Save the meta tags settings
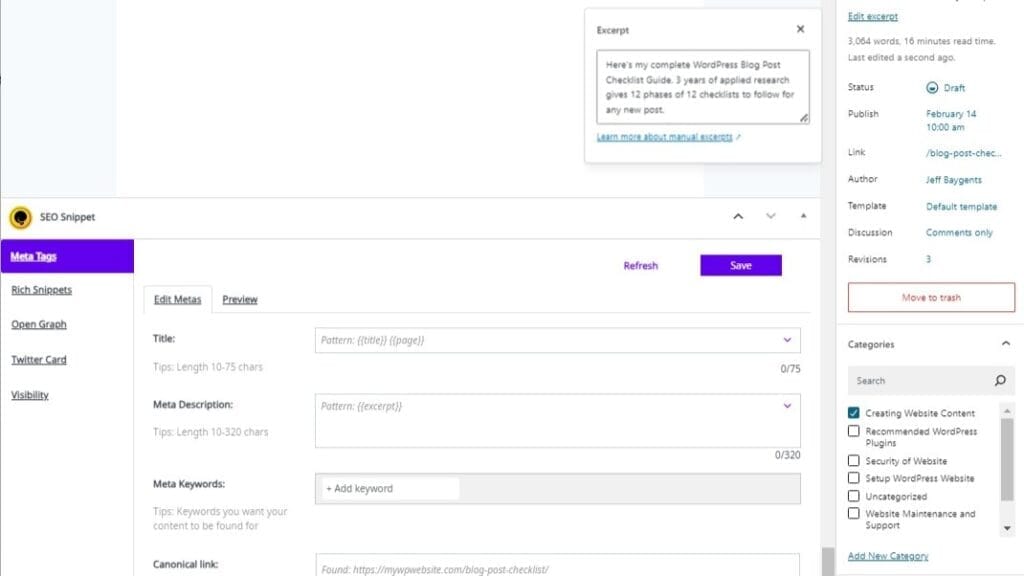The width and height of the screenshot is (1024, 576). pyautogui.click(x=740, y=265)
